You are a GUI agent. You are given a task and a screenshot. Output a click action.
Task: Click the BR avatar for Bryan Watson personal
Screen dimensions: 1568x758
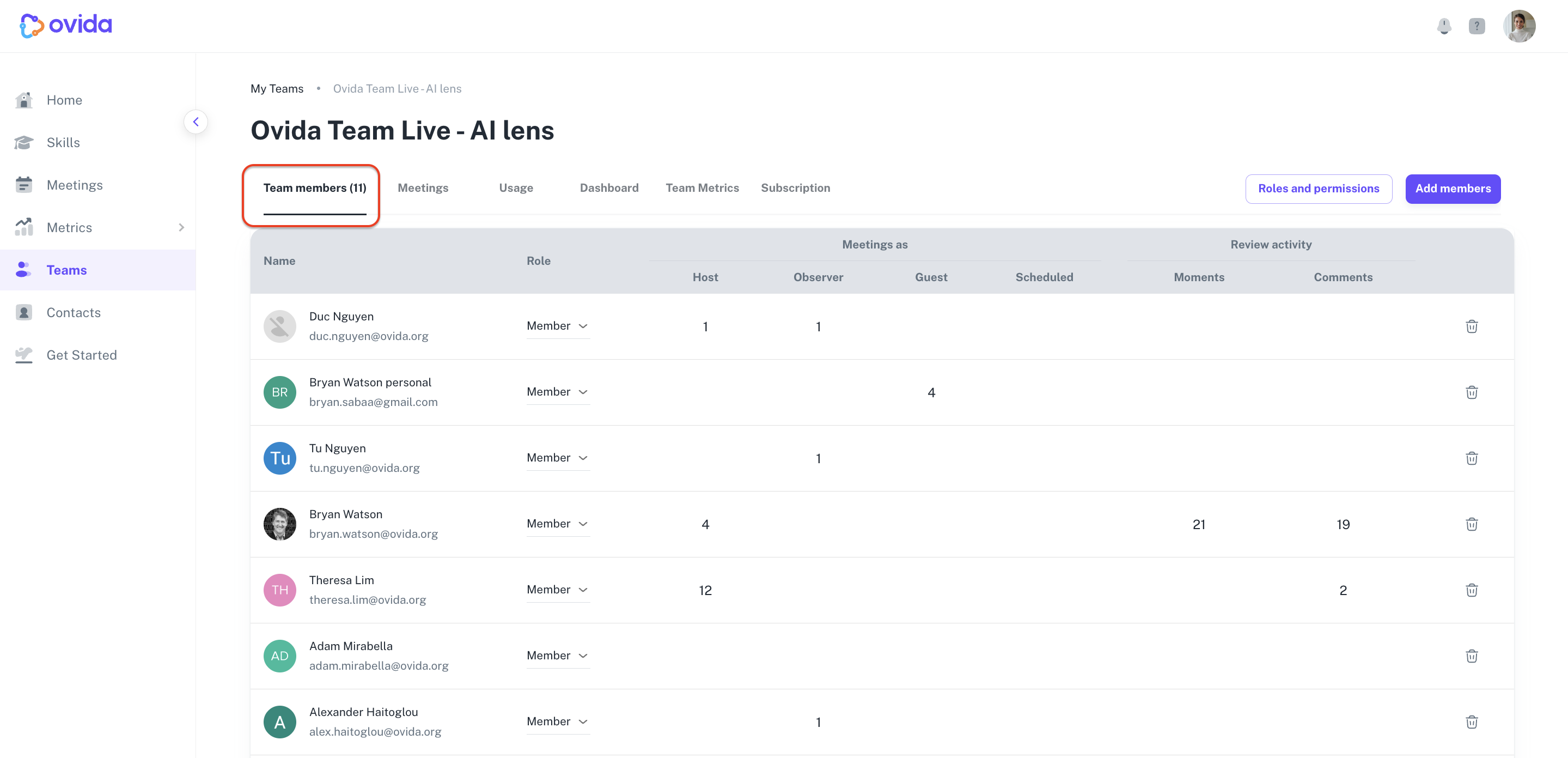click(x=280, y=392)
